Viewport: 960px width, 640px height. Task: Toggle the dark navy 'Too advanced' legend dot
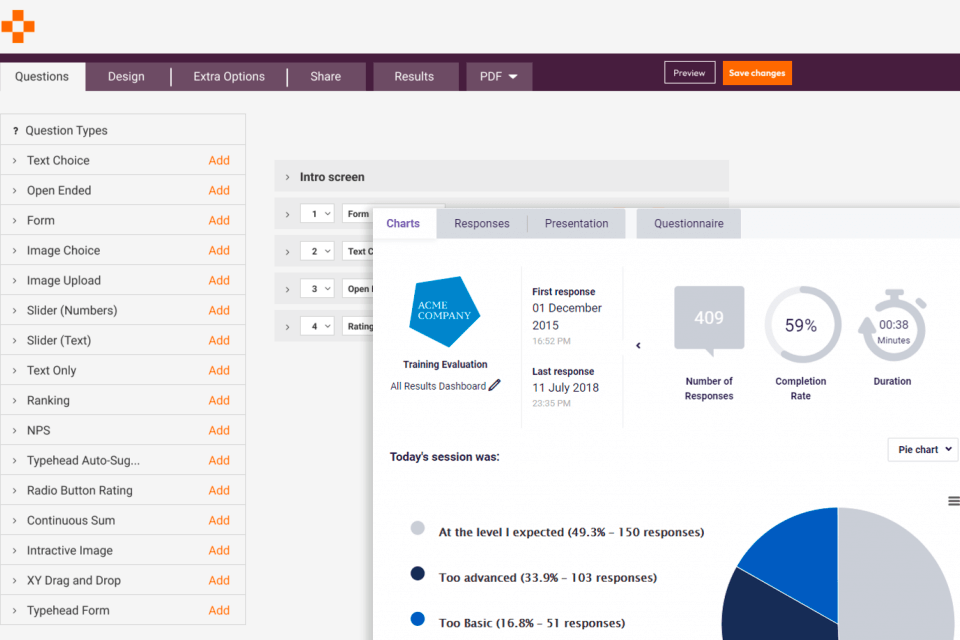point(418,573)
